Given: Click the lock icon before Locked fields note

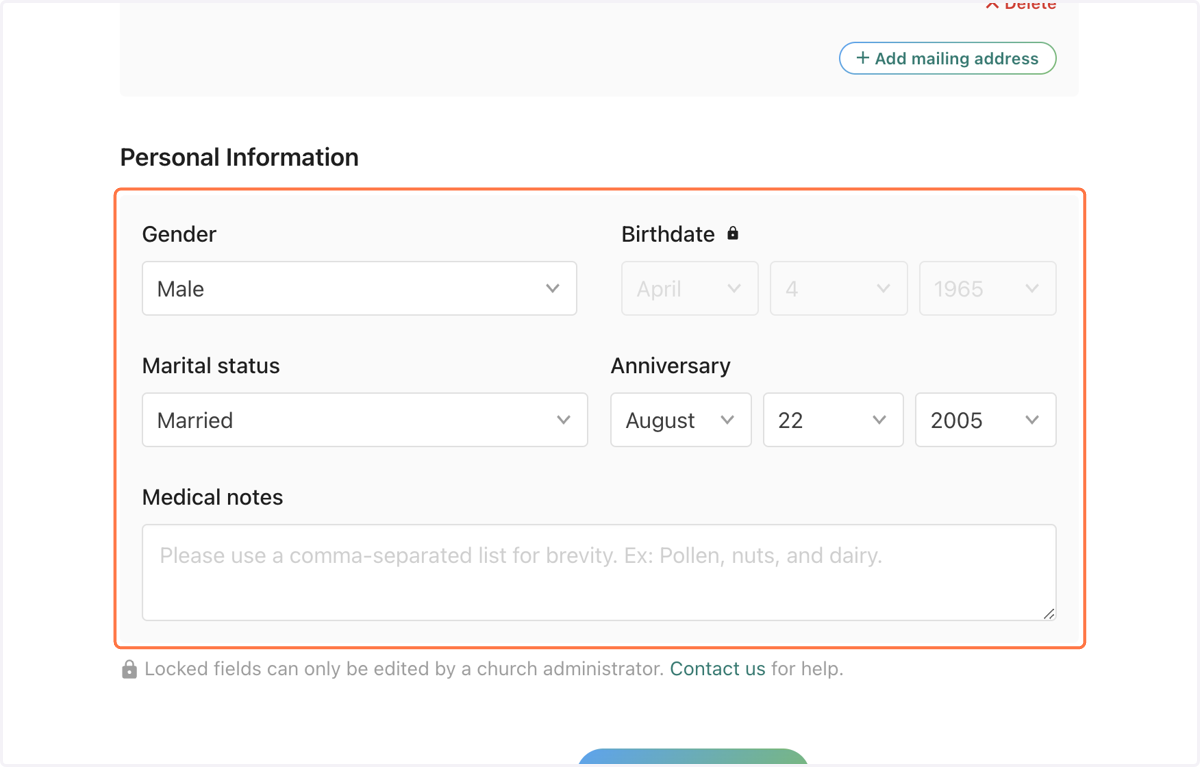Looking at the screenshot, I should (129, 669).
